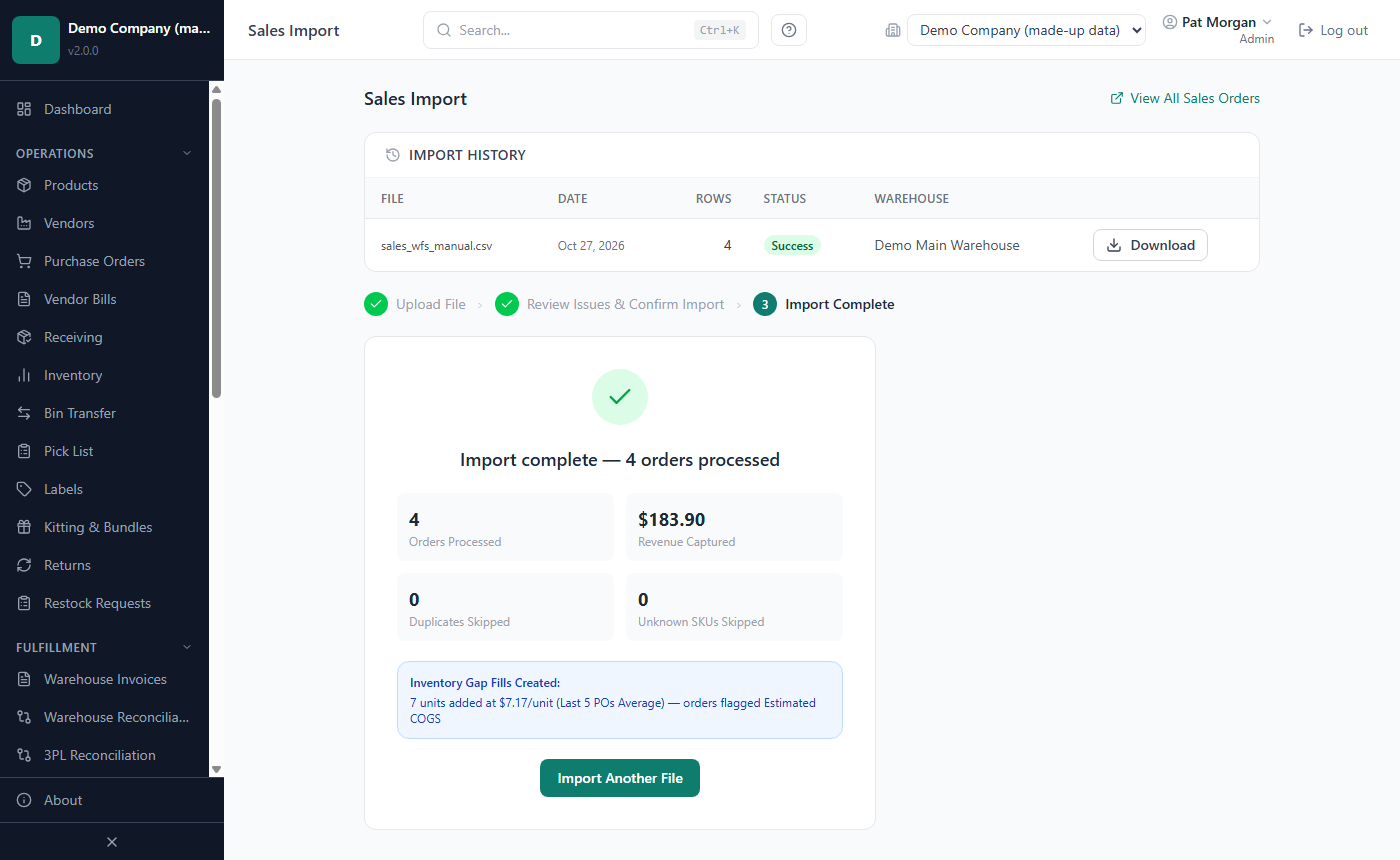Click the Labels tag icon
This screenshot has height=860, width=1400.
(24, 489)
